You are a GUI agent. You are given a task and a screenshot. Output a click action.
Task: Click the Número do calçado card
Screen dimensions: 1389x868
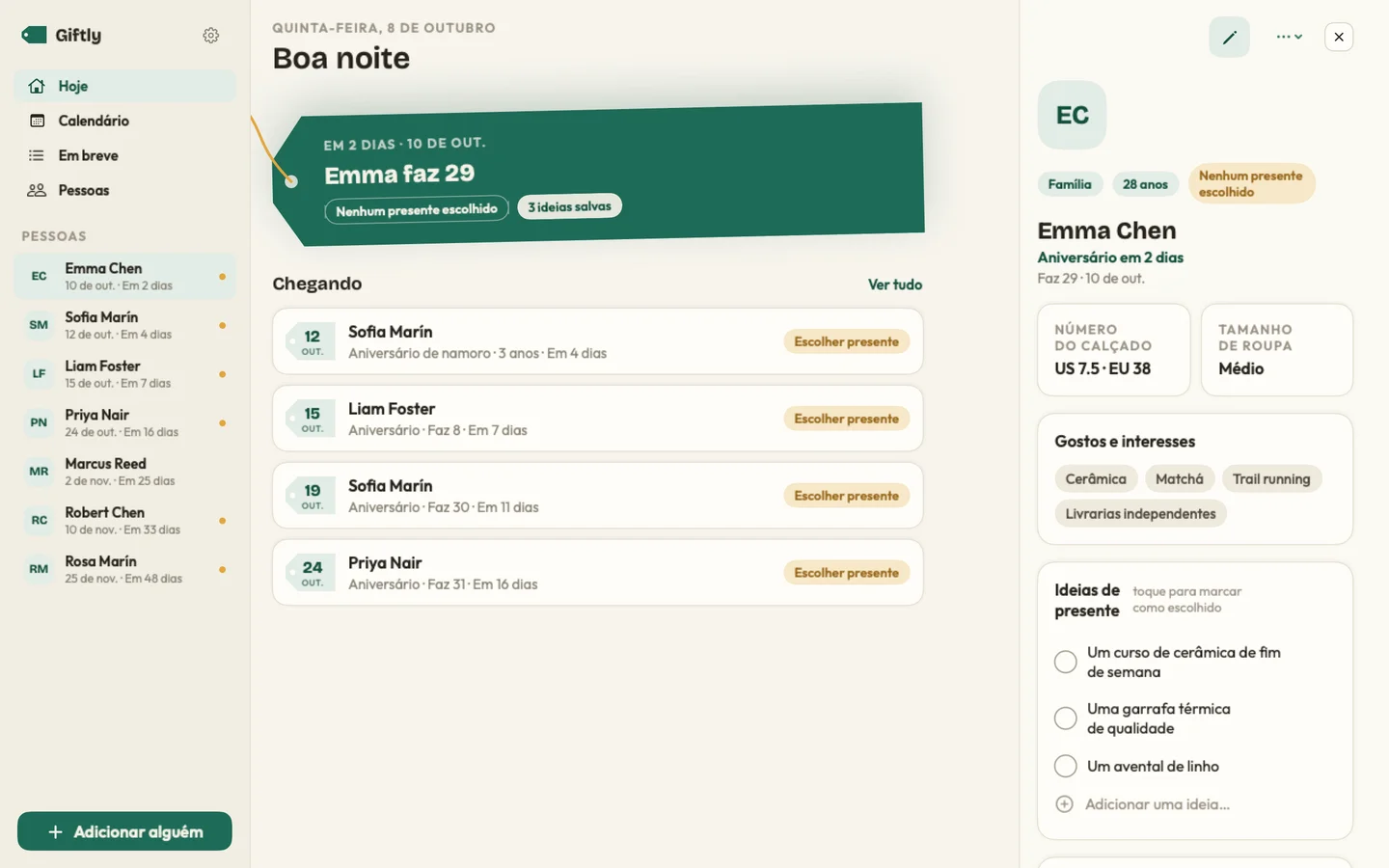pyautogui.click(x=1114, y=350)
